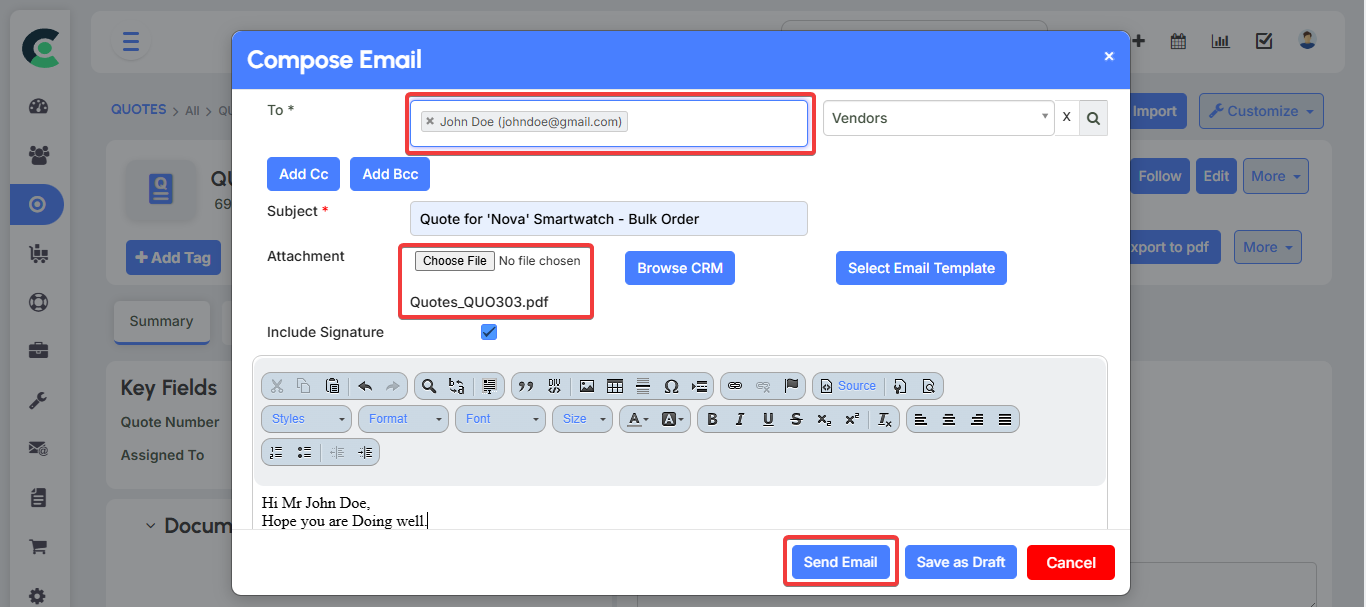Click the Browse CRM button
The height and width of the screenshot is (607, 1366).
680,268
